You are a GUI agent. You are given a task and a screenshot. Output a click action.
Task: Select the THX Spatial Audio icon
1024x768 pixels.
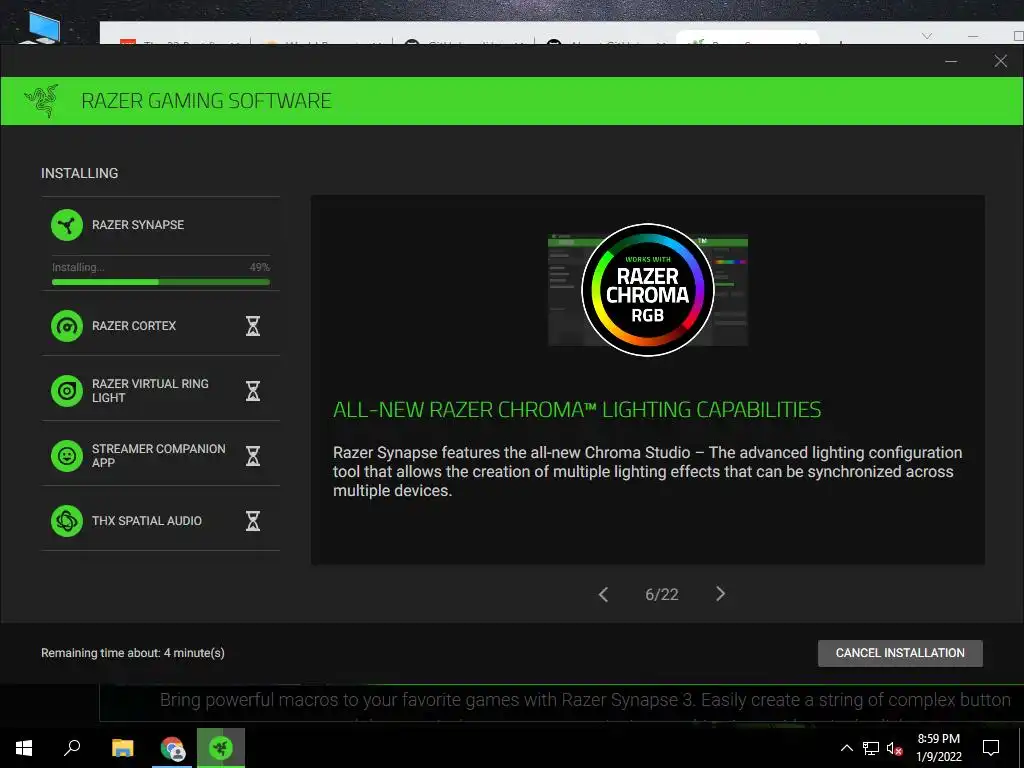67,520
